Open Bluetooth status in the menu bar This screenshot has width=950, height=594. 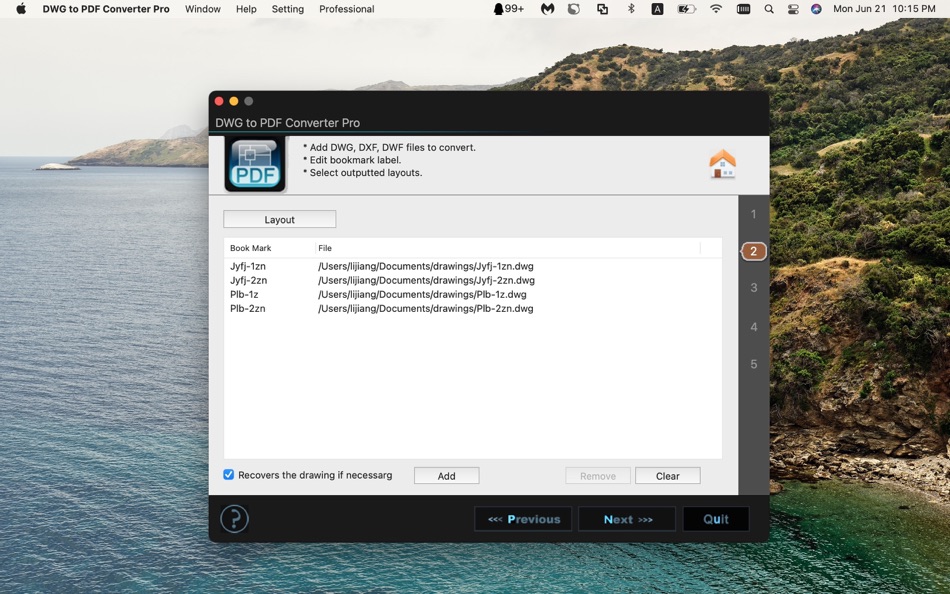click(x=631, y=8)
